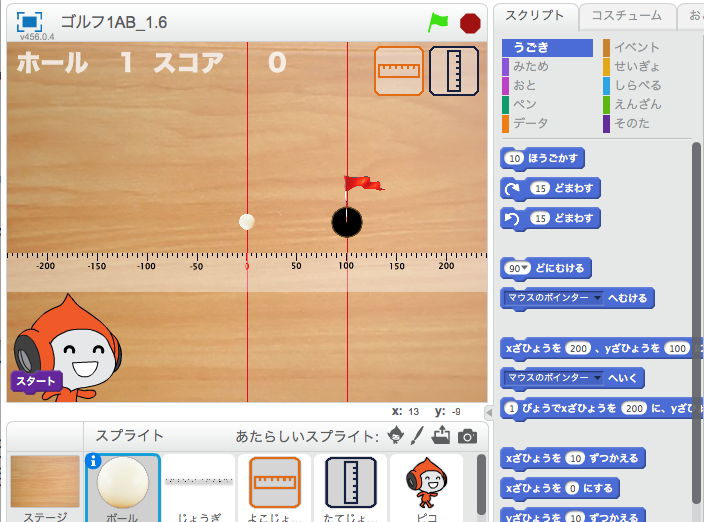Click the green flag to start
This screenshot has width=704, height=522.
coord(438,22)
